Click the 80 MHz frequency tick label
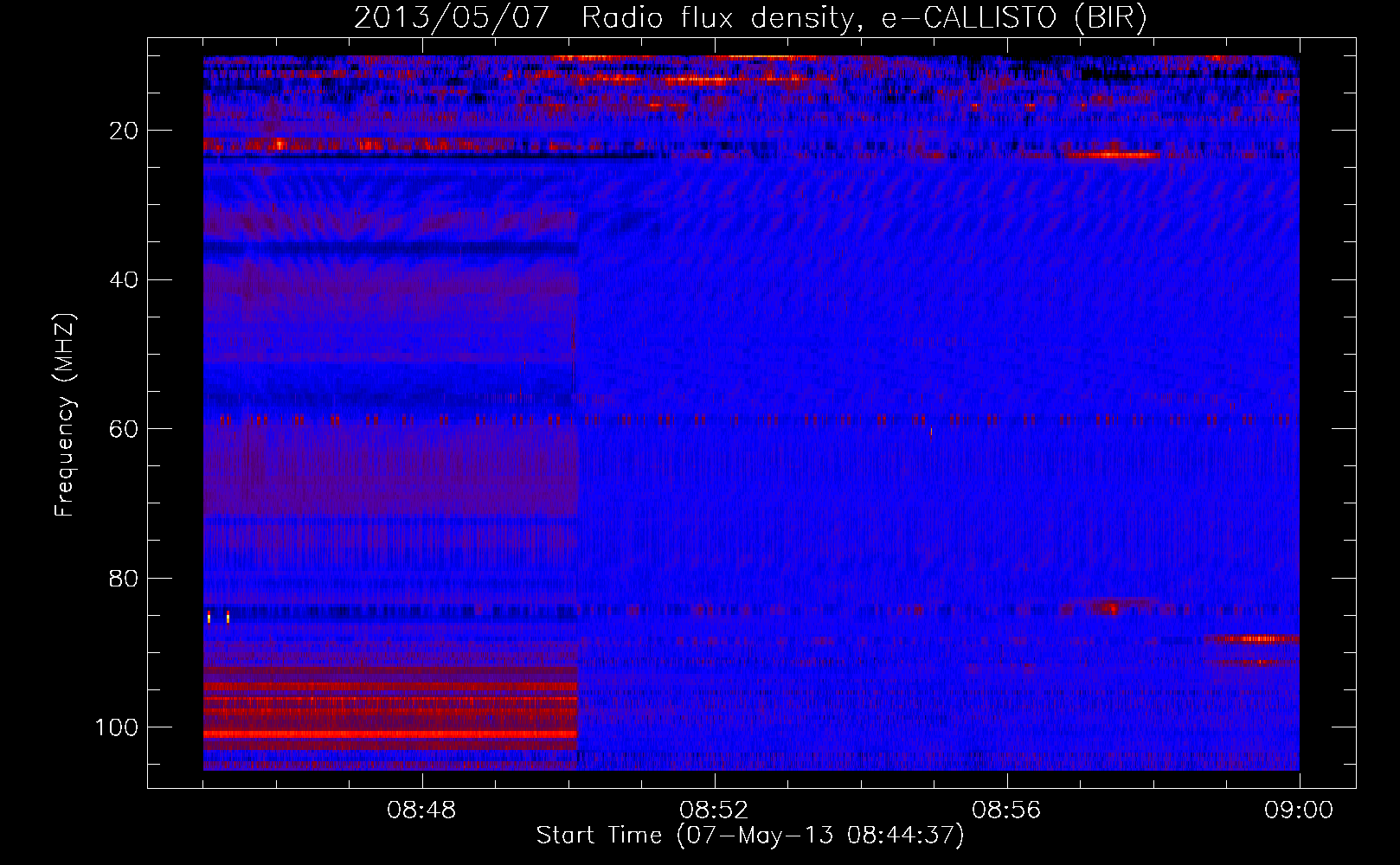The width and height of the screenshot is (1400, 865). pos(125,579)
